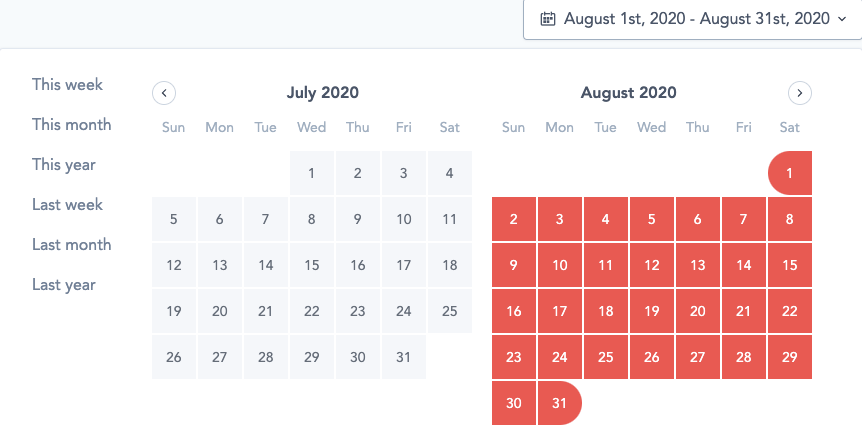Pick August 26 date cell
862x448 pixels.
point(652,357)
